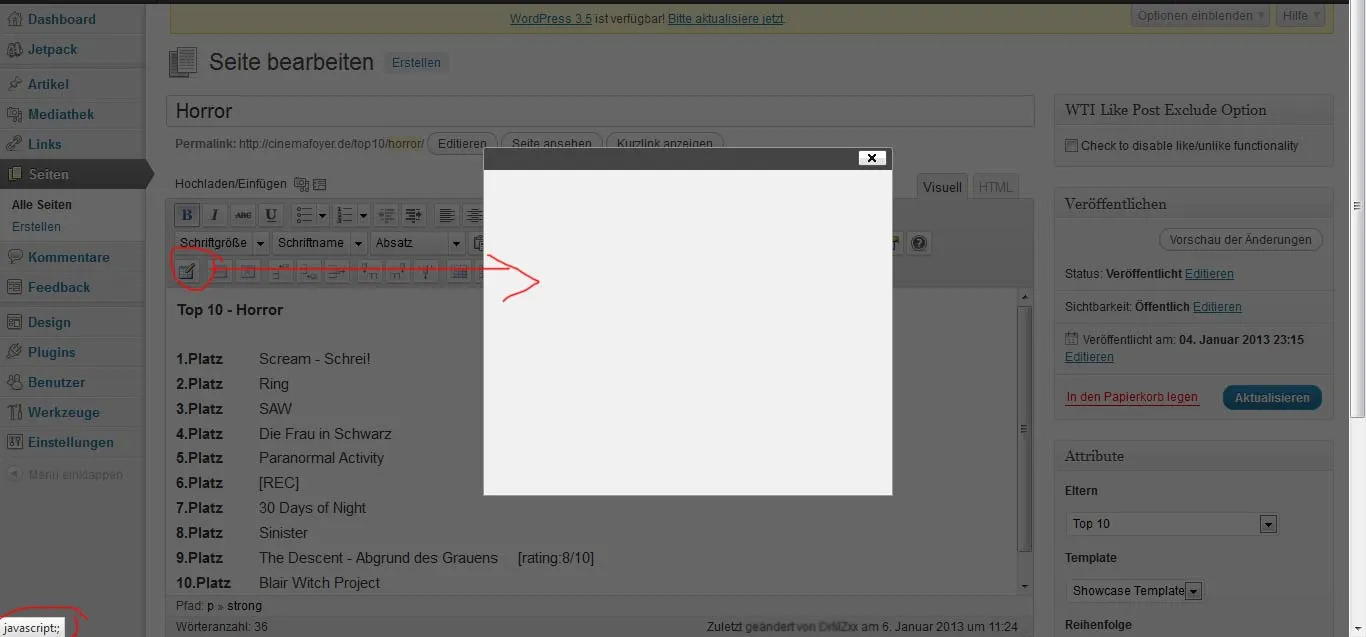The height and width of the screenshot is (637, 1366).
Task: Open the Showcase Template dropdown
Action: (1134, 591)
